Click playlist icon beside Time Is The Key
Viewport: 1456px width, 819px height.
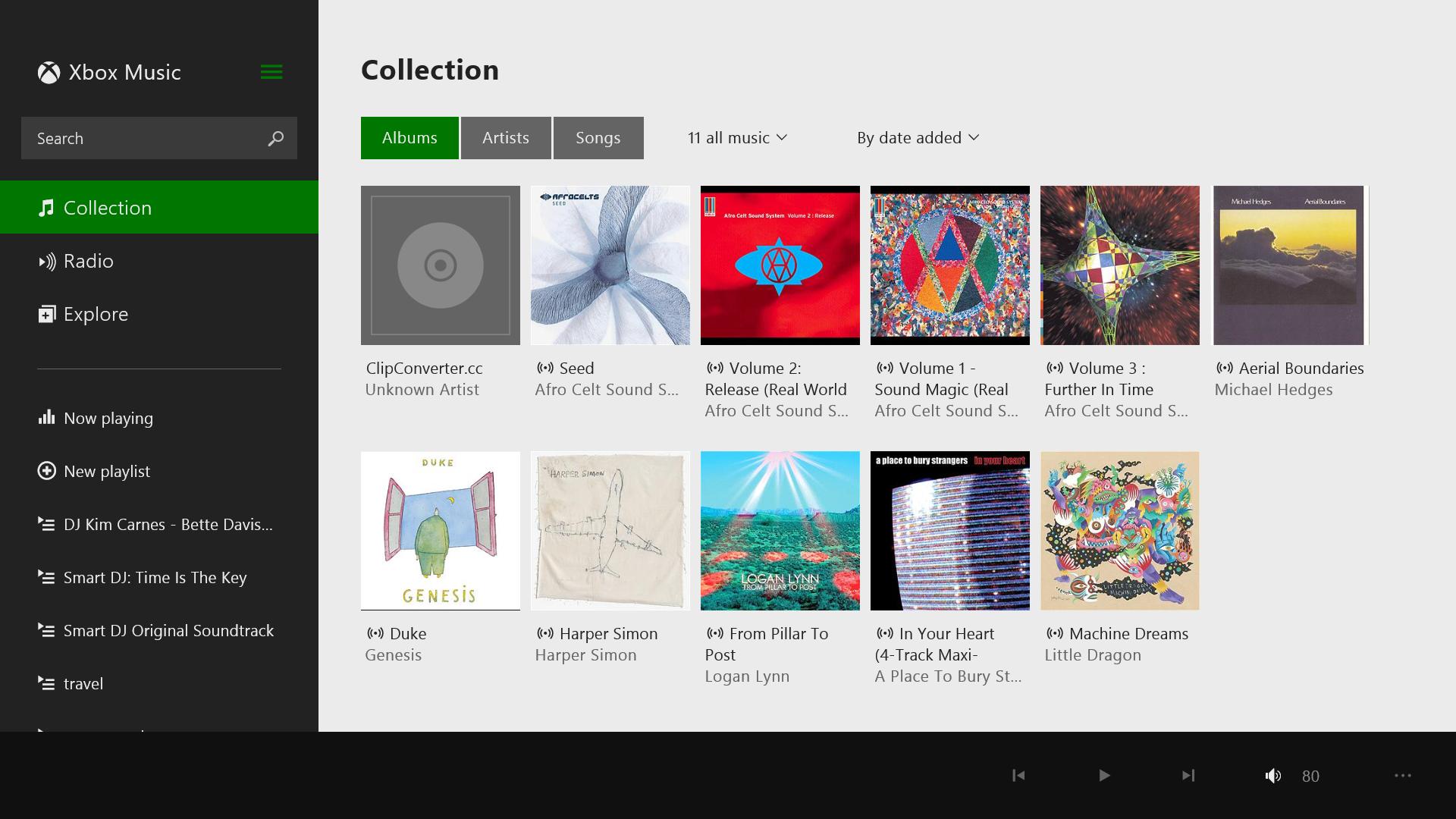[x=46, y=577]
